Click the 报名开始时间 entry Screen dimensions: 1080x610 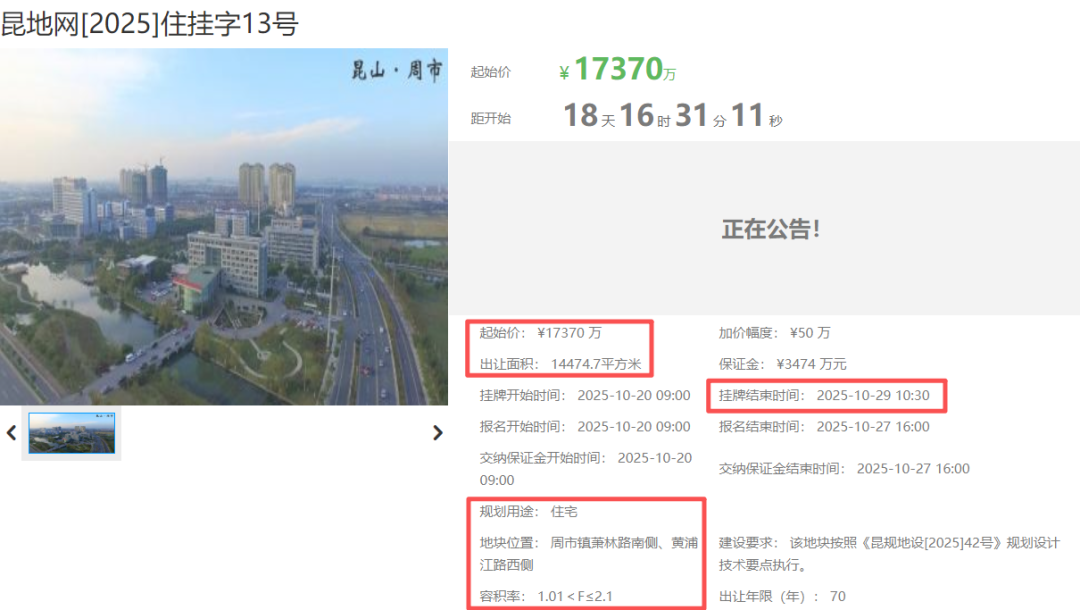(x=584, y=426)
